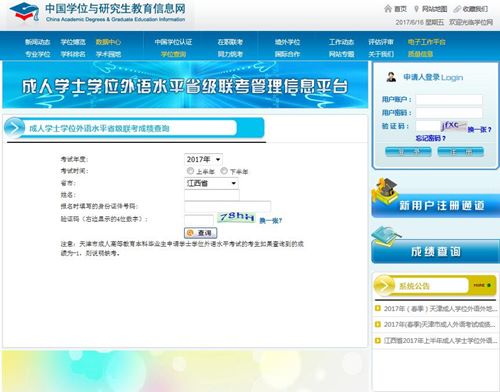The height and width of the screenshot is (392, 500).
Task: Click the MORE link in 系统公告
Action: pyautogui.click(x=482, y=285)
